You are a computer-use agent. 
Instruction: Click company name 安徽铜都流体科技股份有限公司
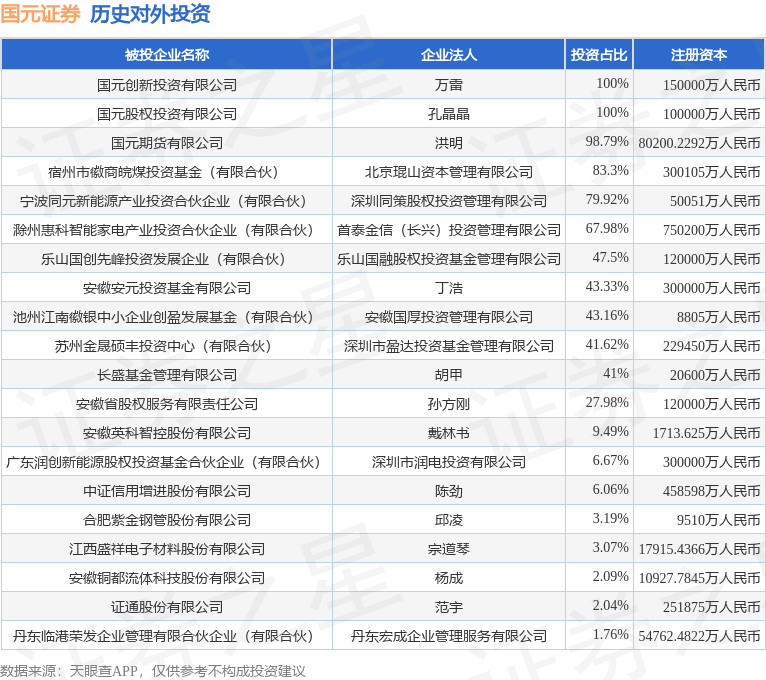[167, 578]
